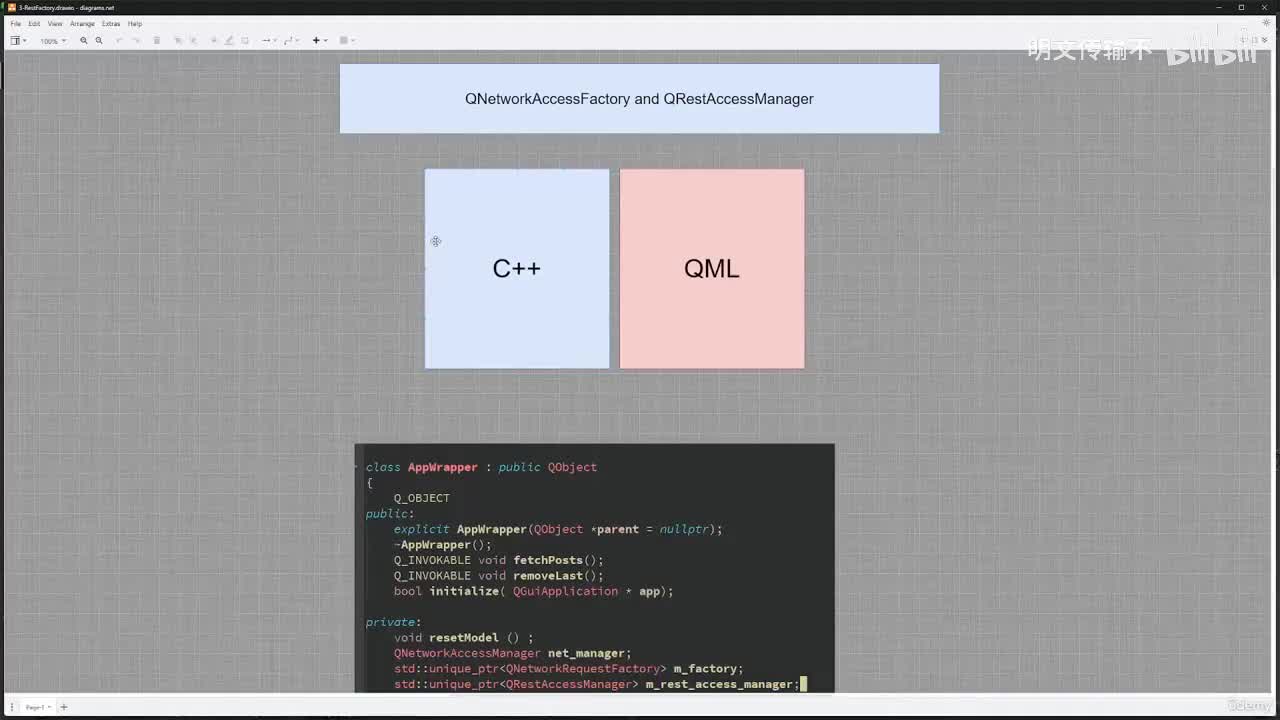This screenshot has width=1280, height=720.
Task: Add a new page with plus button
Action: 64,707
